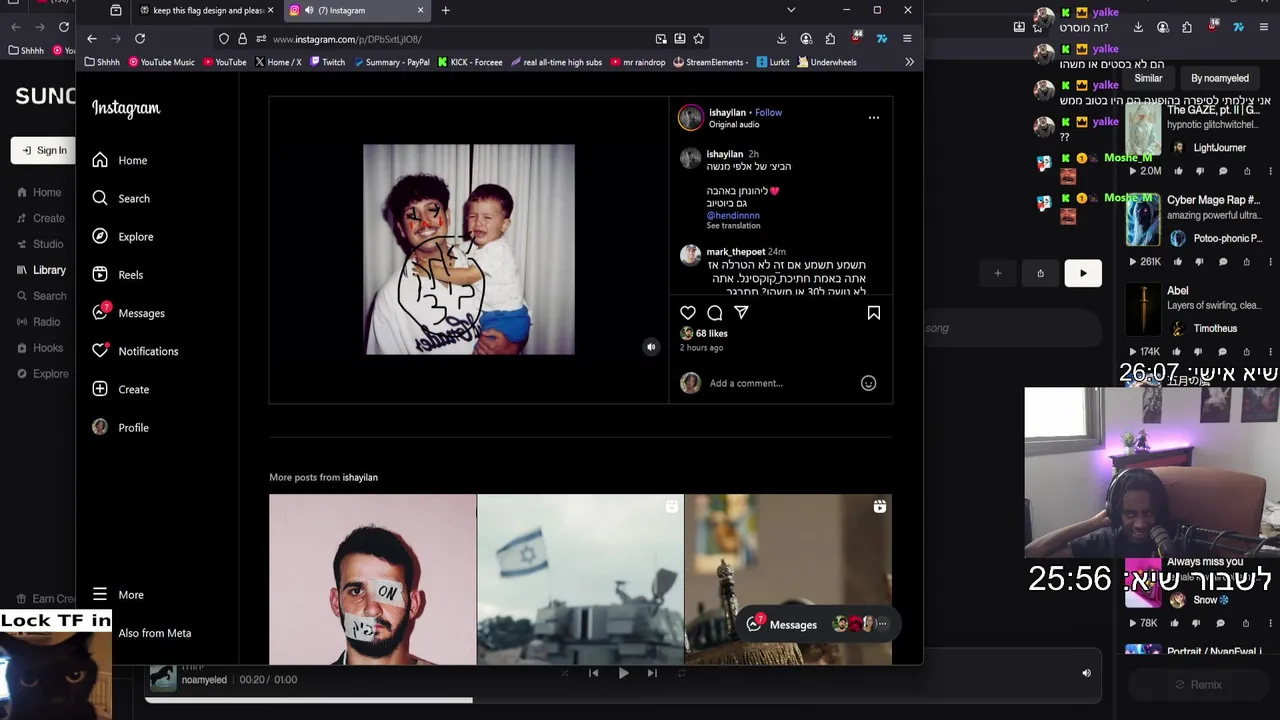Open post more options three dots
Screen dimensions: 1280x720
click(x=874, y=118)
